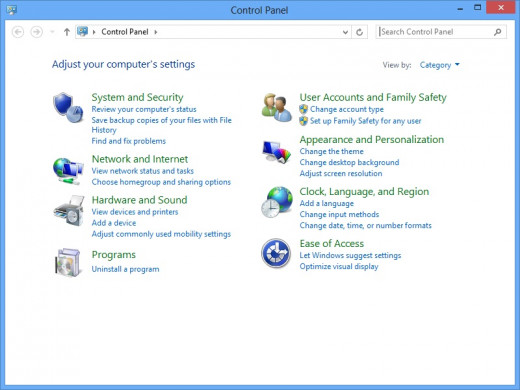
Task: Click the Control Panel breadcrumb text
Action: pos(125,32)
